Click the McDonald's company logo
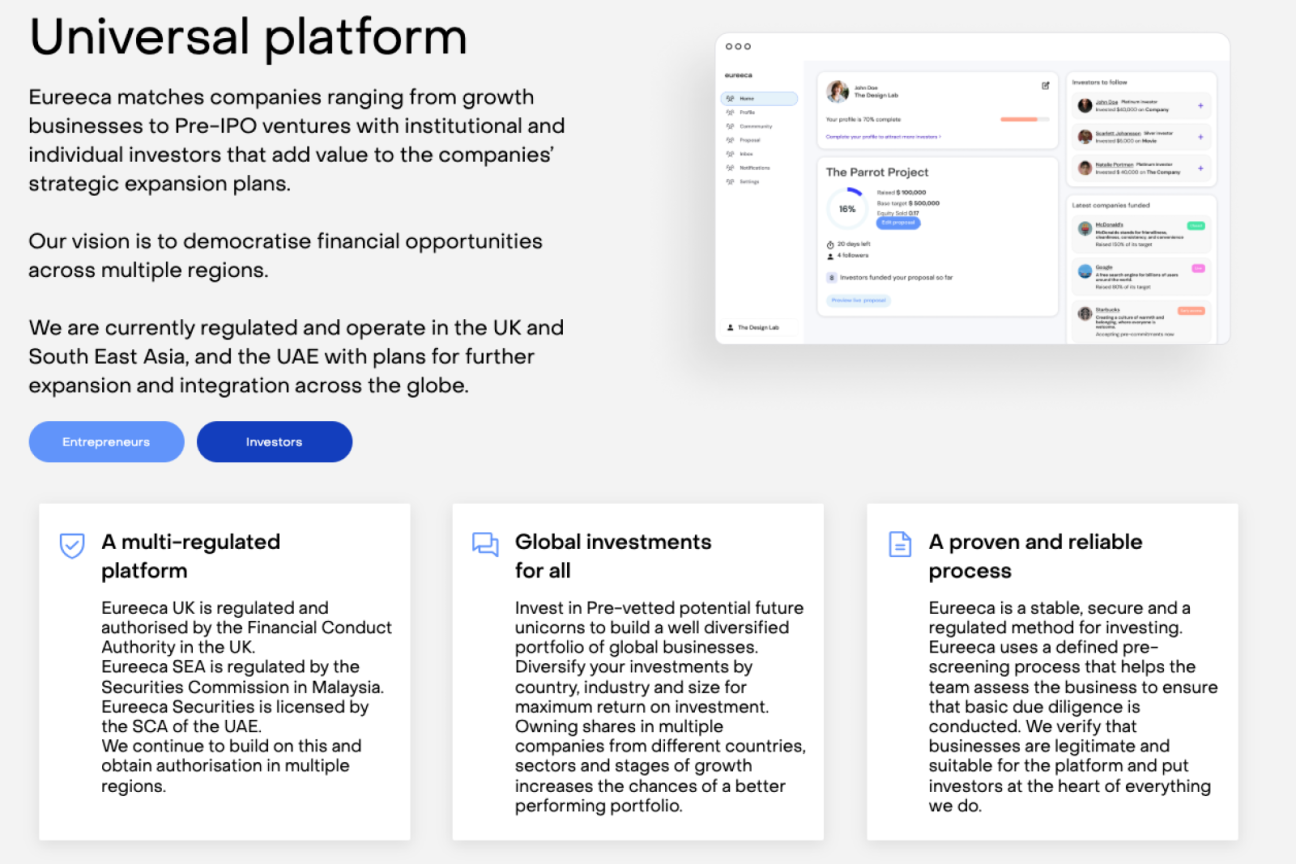Screen dimensions: 1296x864 tap(1084, 229)
